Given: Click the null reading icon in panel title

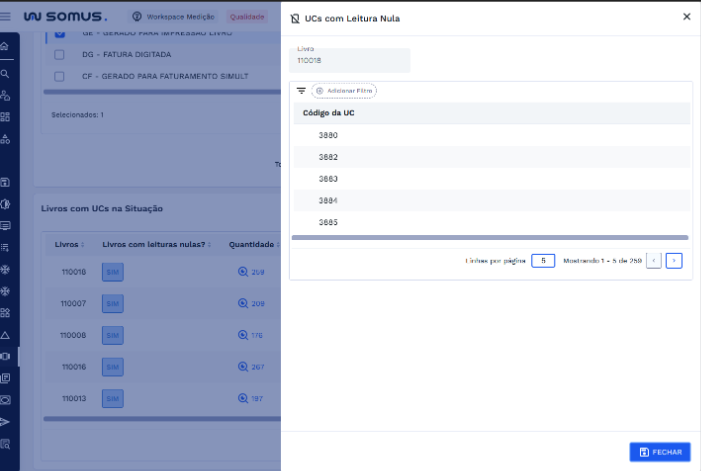Looking at the screenshot, I should [x=295, y=18].
